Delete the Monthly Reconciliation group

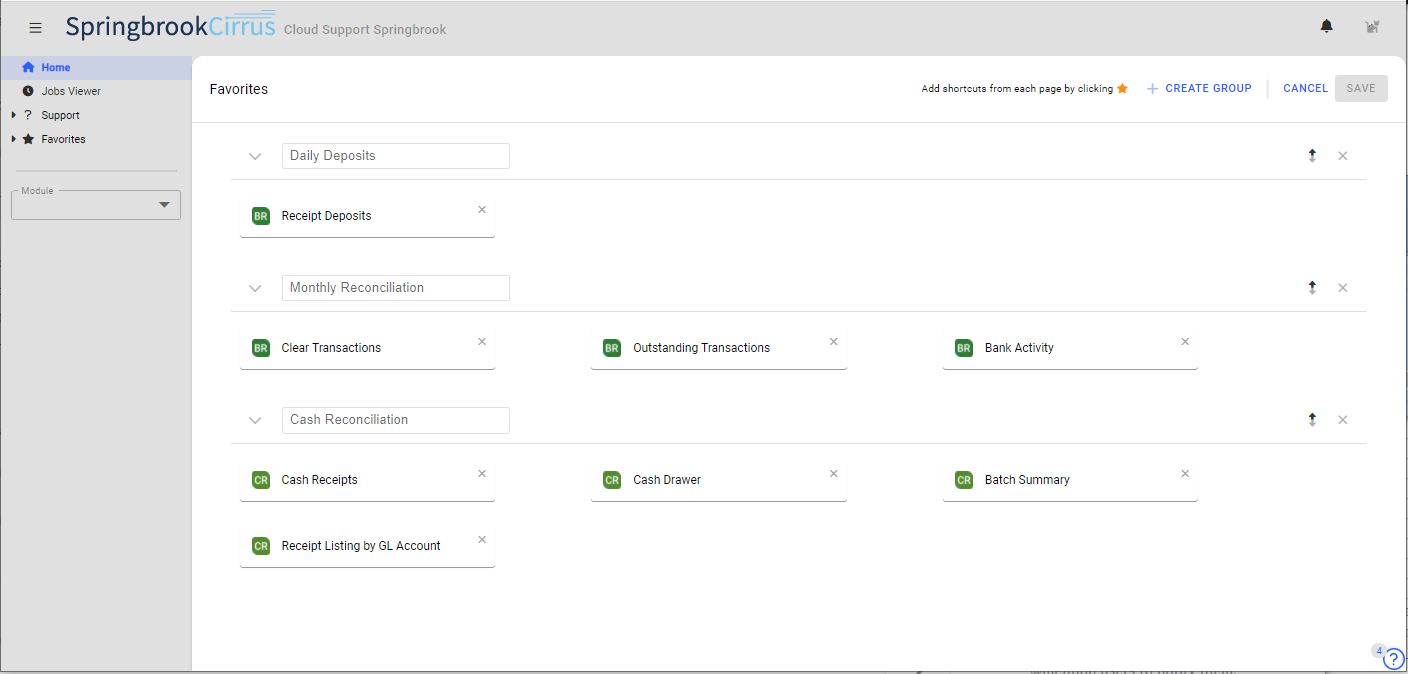point(1343,288)
